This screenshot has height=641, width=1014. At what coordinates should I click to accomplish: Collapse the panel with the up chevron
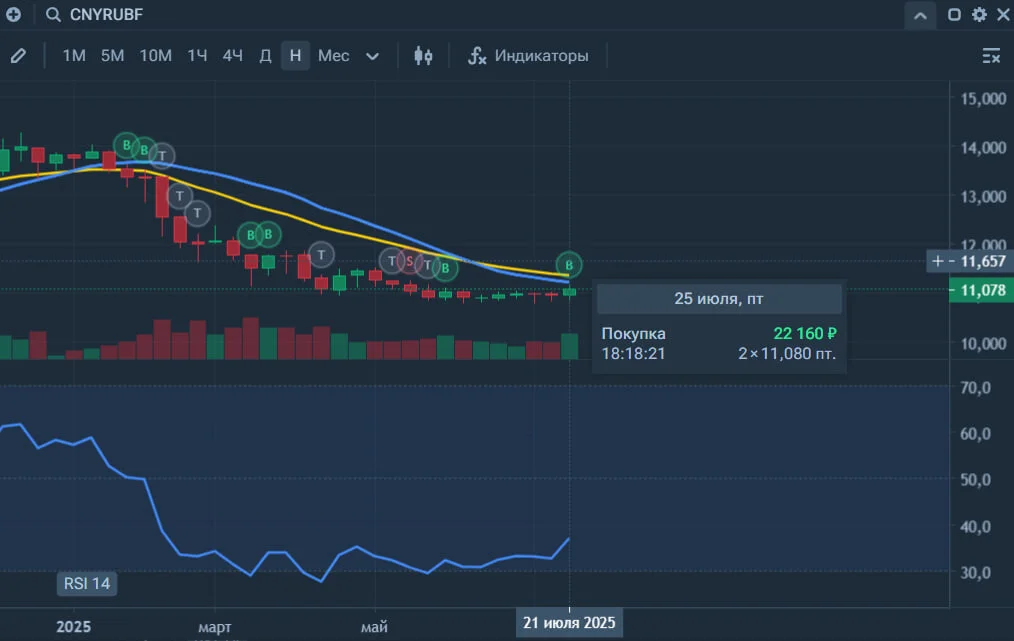pyautogui.click(x=920, y=16)
